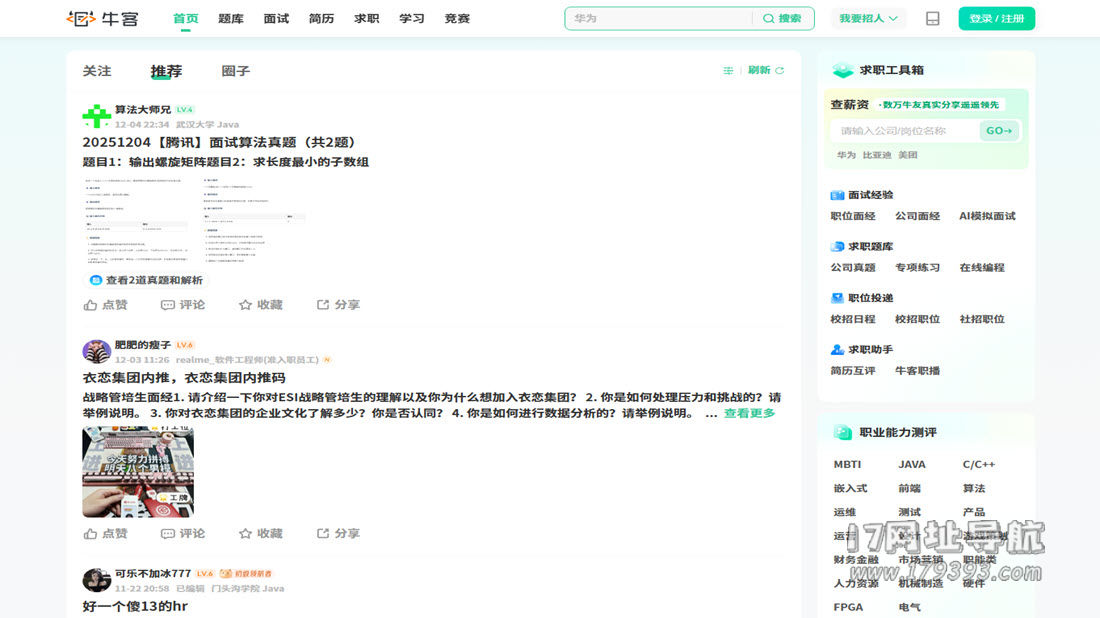Open the feed filter settings icon
Screen dimensions: 1100x618
tap(728, 70)
